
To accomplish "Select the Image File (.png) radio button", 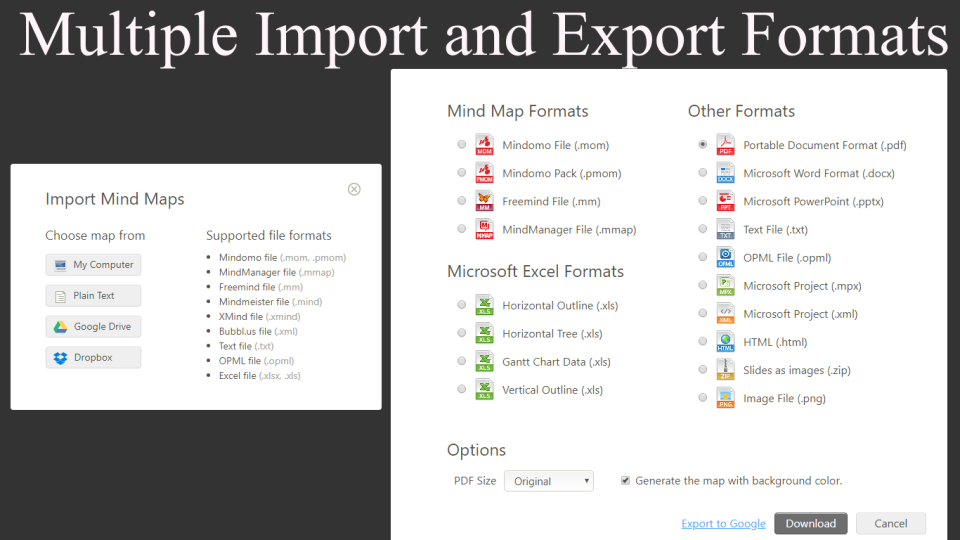I will pyautogui.click(x=703, y=398).
